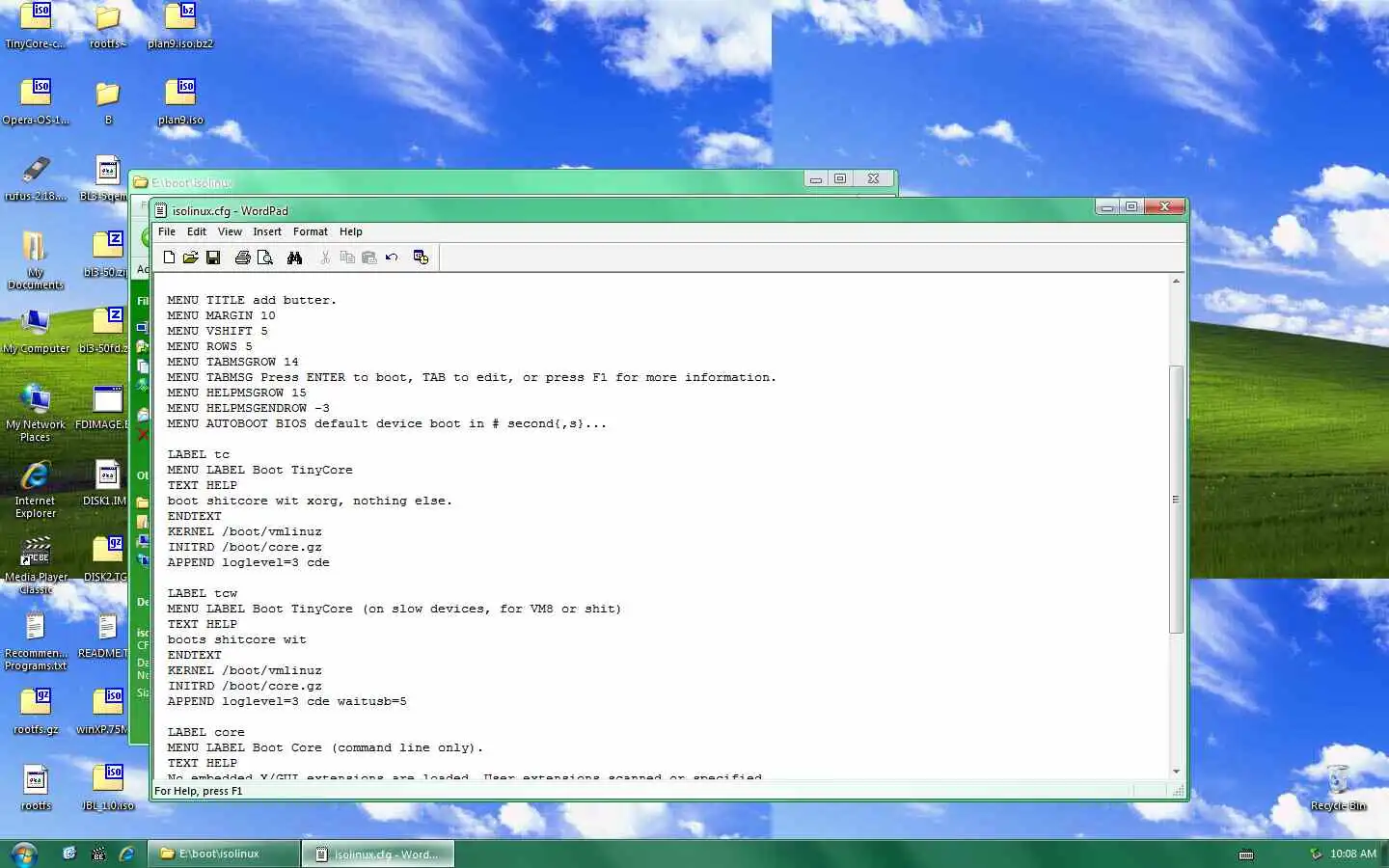Viewport: 1389px width, 868px height.
Task: Click the Paste clipboard icon
Action: click(368, 258)
